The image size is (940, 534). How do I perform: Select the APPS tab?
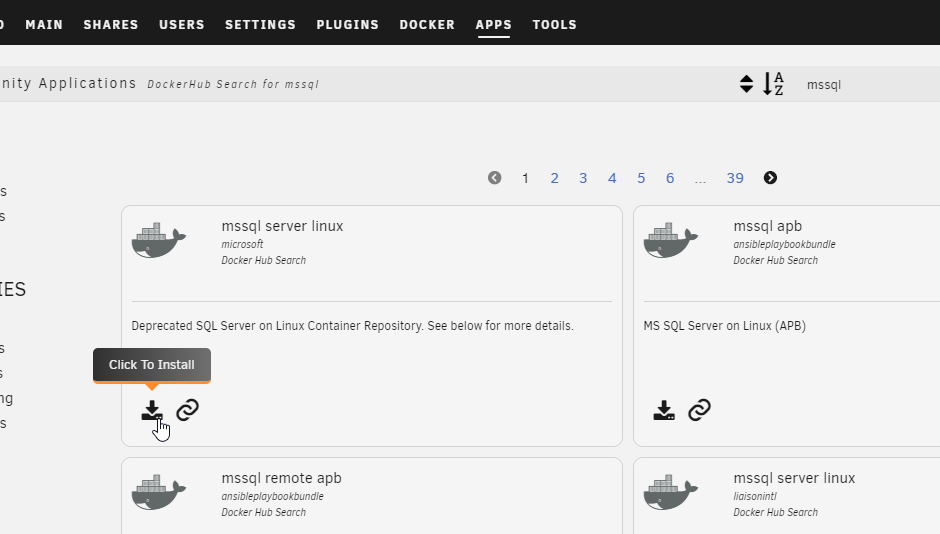(493, 25)
